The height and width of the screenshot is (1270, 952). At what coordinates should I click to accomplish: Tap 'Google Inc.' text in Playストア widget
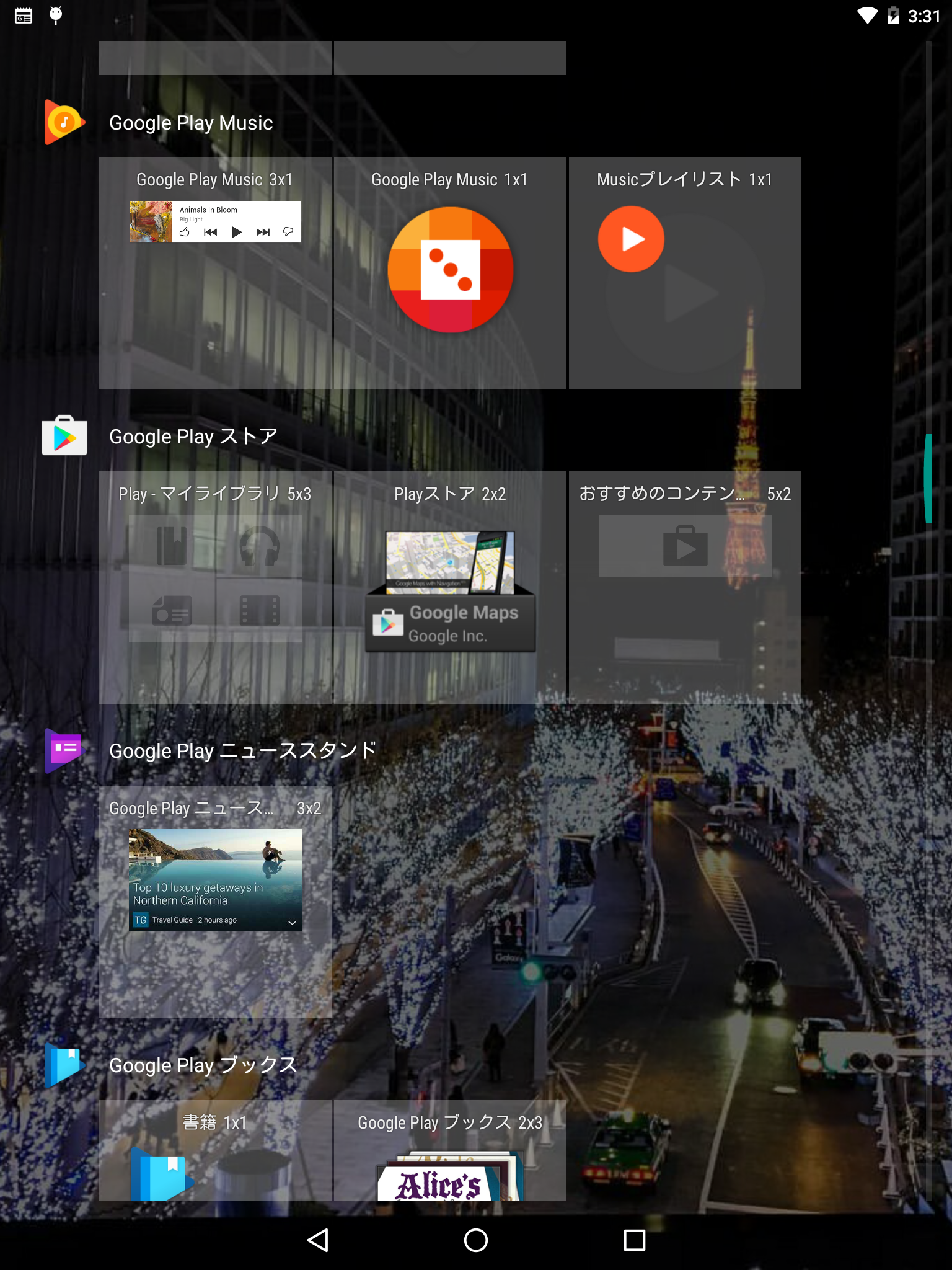(447, 636)
